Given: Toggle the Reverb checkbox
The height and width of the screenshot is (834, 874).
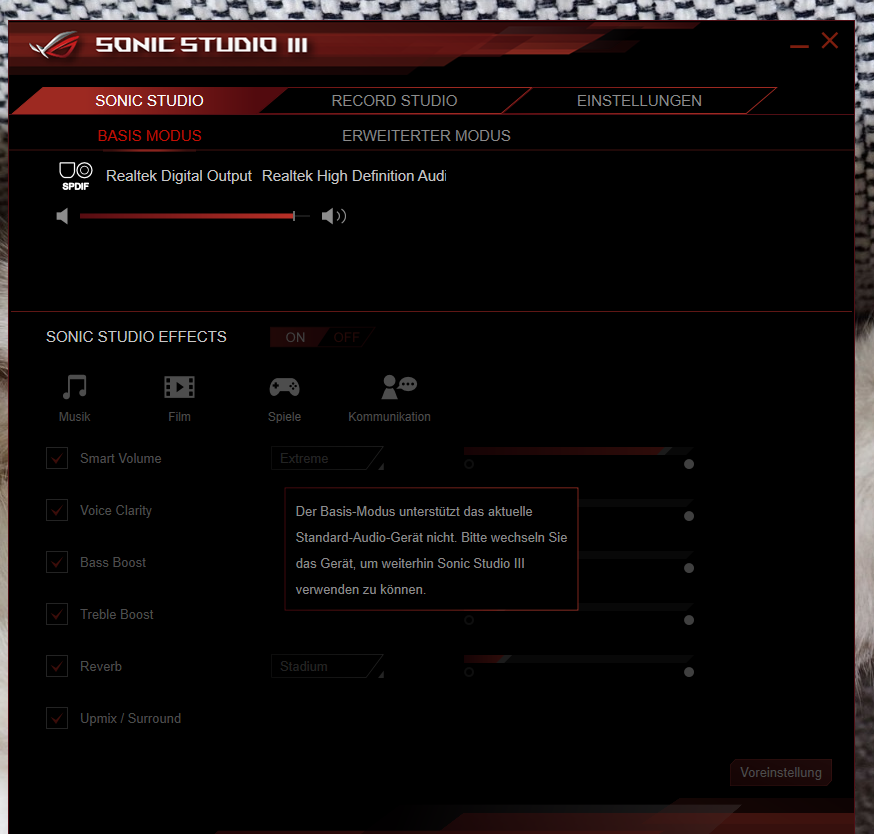Looking at the screenshot, I should click(x=57, y=666).
